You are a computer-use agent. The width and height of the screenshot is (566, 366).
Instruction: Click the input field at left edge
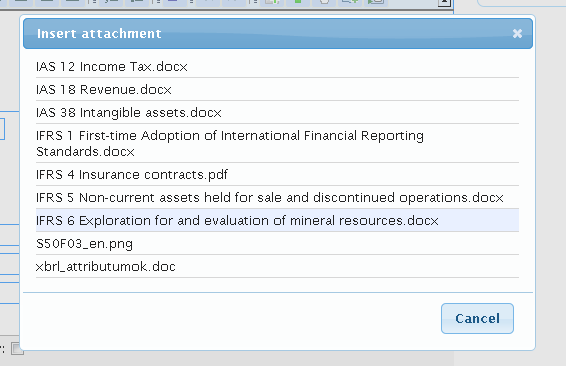[x=2, y=129]
